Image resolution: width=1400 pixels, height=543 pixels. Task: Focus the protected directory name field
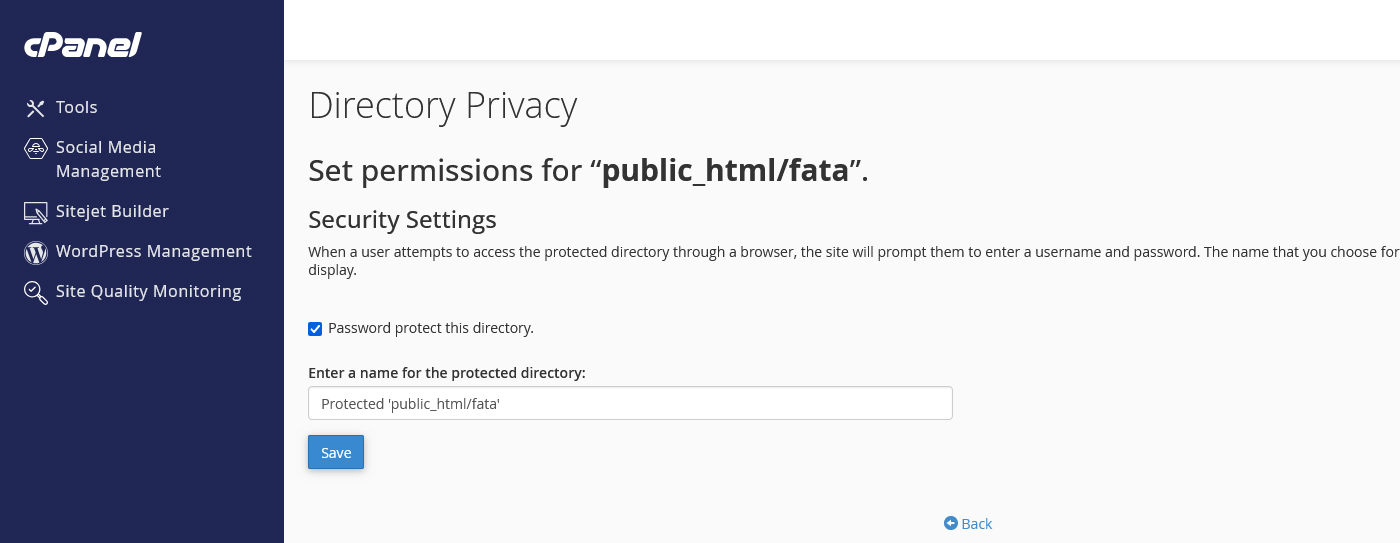(x=630, y=403)
